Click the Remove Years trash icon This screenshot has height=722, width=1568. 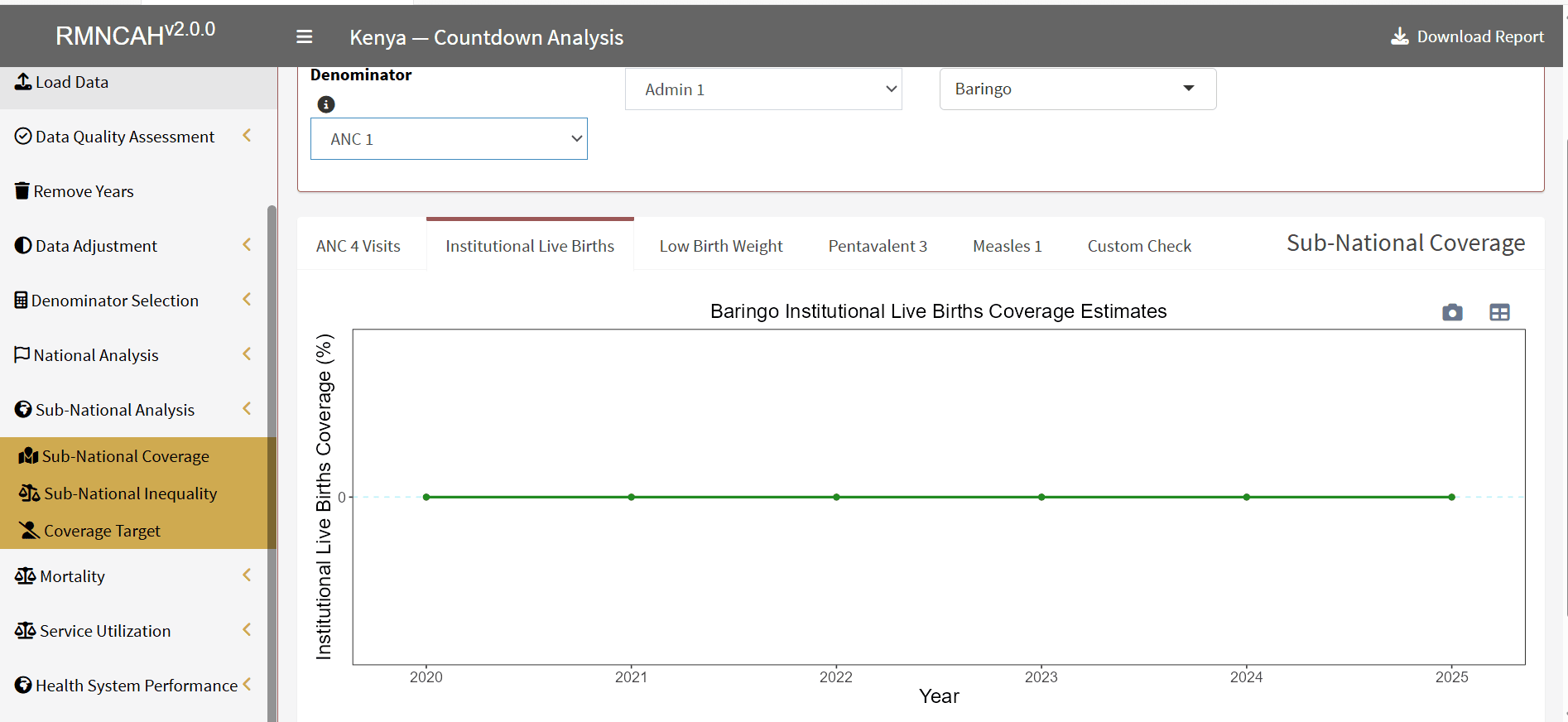coord(22,191)
